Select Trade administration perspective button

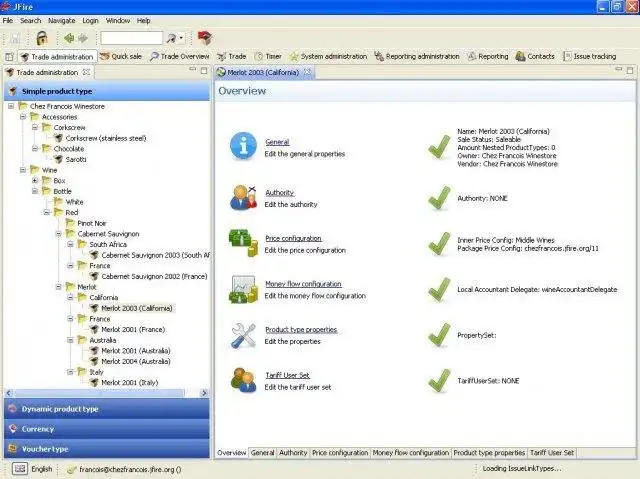(57, 57)
